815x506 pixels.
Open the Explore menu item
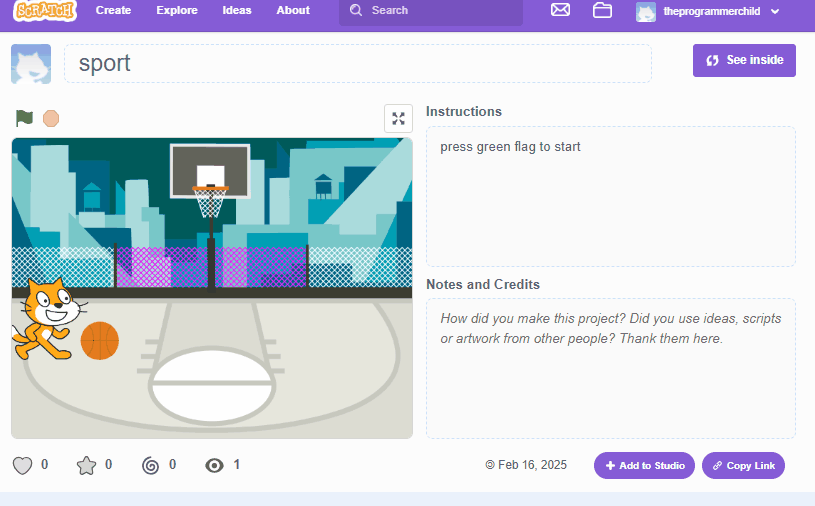point(177,10)
